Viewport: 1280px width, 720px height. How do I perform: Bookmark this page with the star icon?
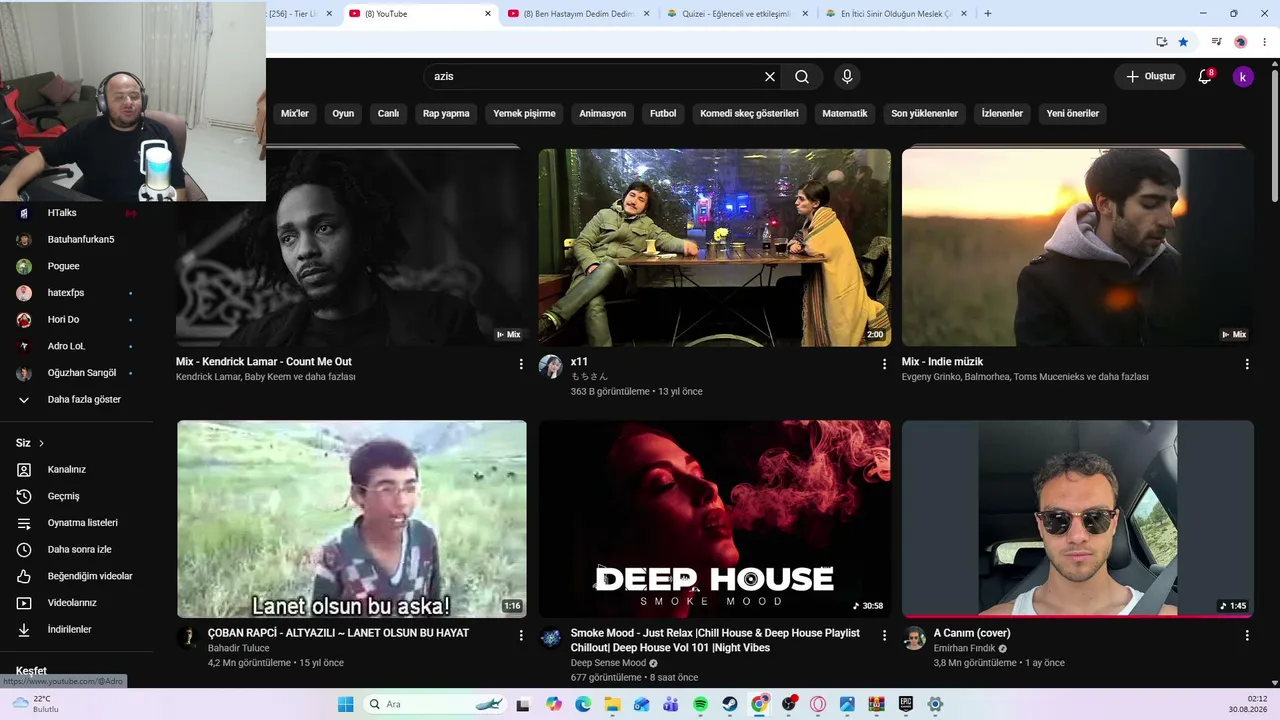[1183, 42]
